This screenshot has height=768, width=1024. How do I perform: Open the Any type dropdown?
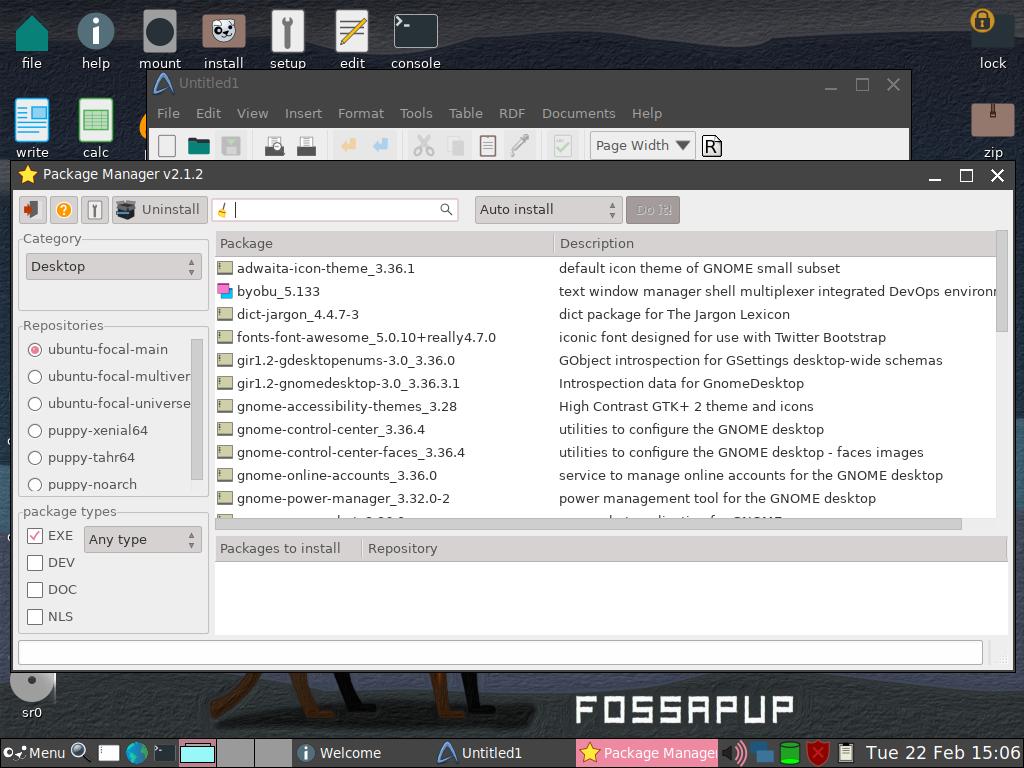click(x=142, y=539)
